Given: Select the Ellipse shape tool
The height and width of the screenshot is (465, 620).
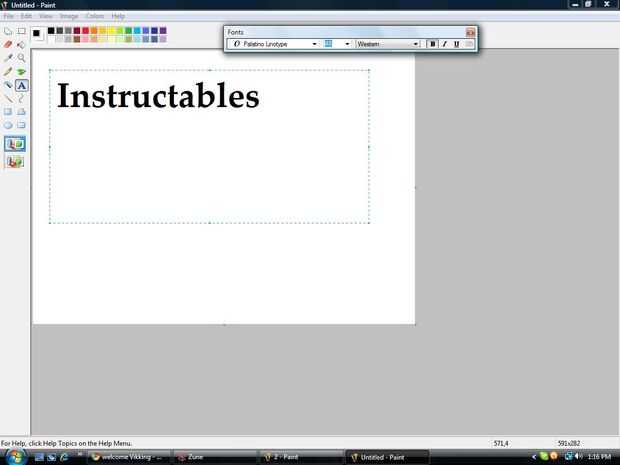Looking at the screenshot, I should pos(8,125).
